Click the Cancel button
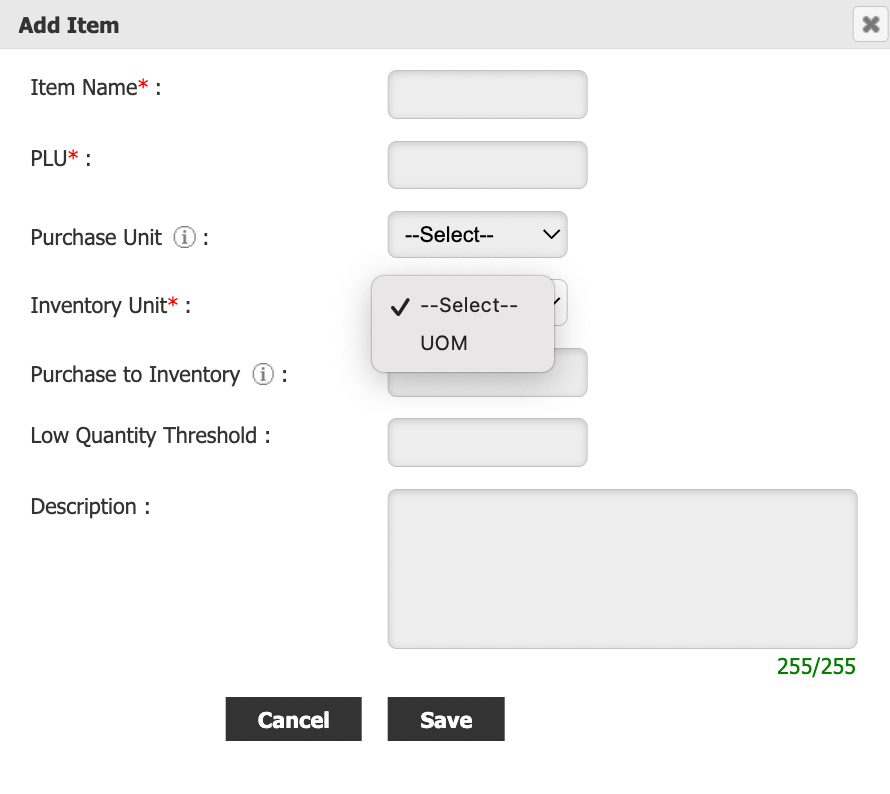This screenshot has height=794, width=890. [x=293, y=719]
